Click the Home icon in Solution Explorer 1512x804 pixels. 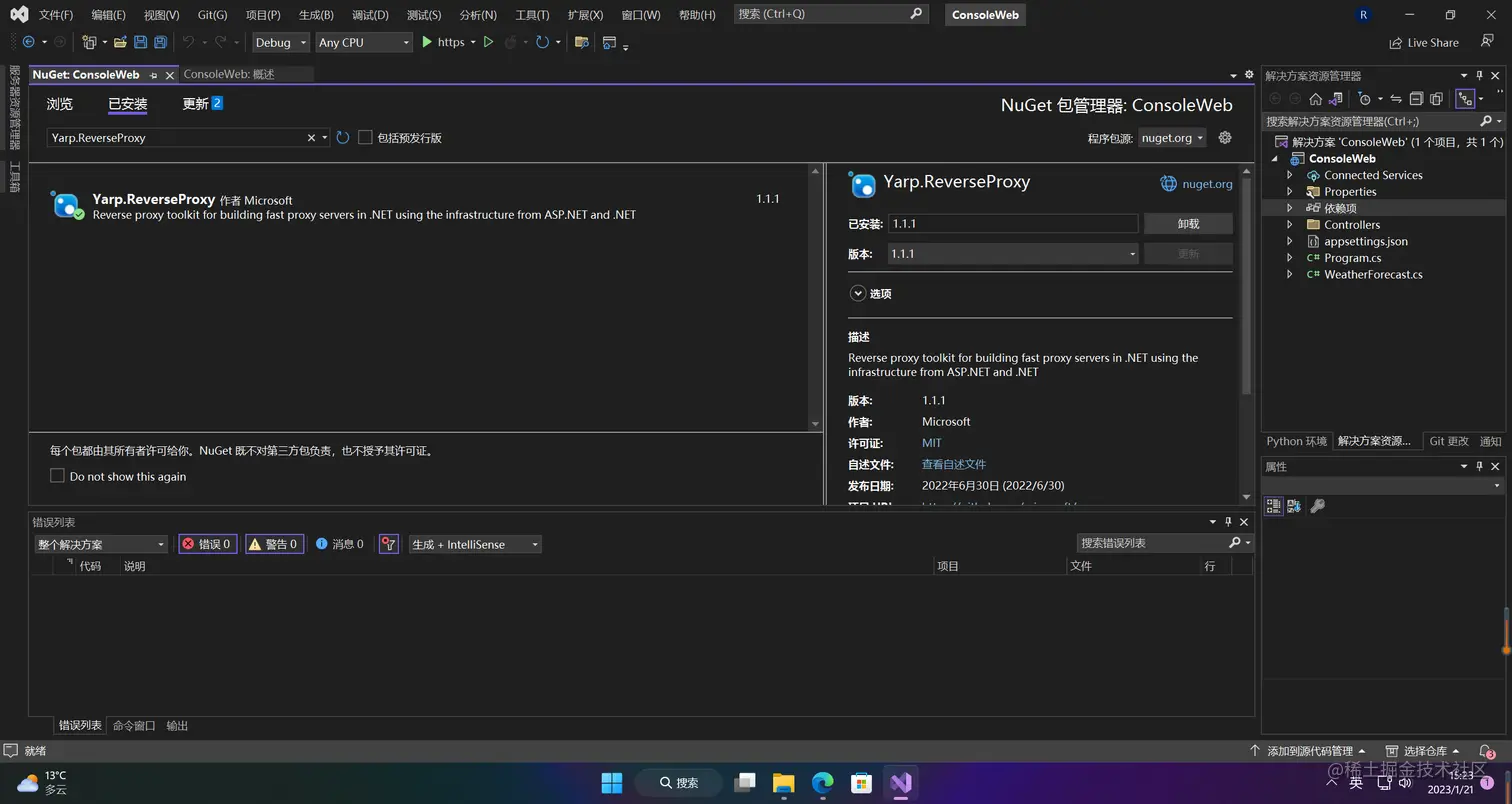[x=1315, y=98]
